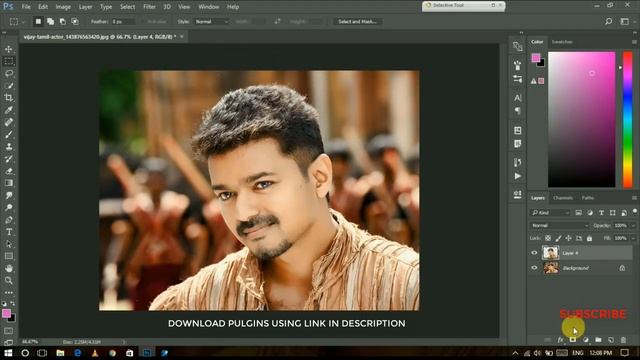Delete layer using trash icon

click(x=623, y=340)
